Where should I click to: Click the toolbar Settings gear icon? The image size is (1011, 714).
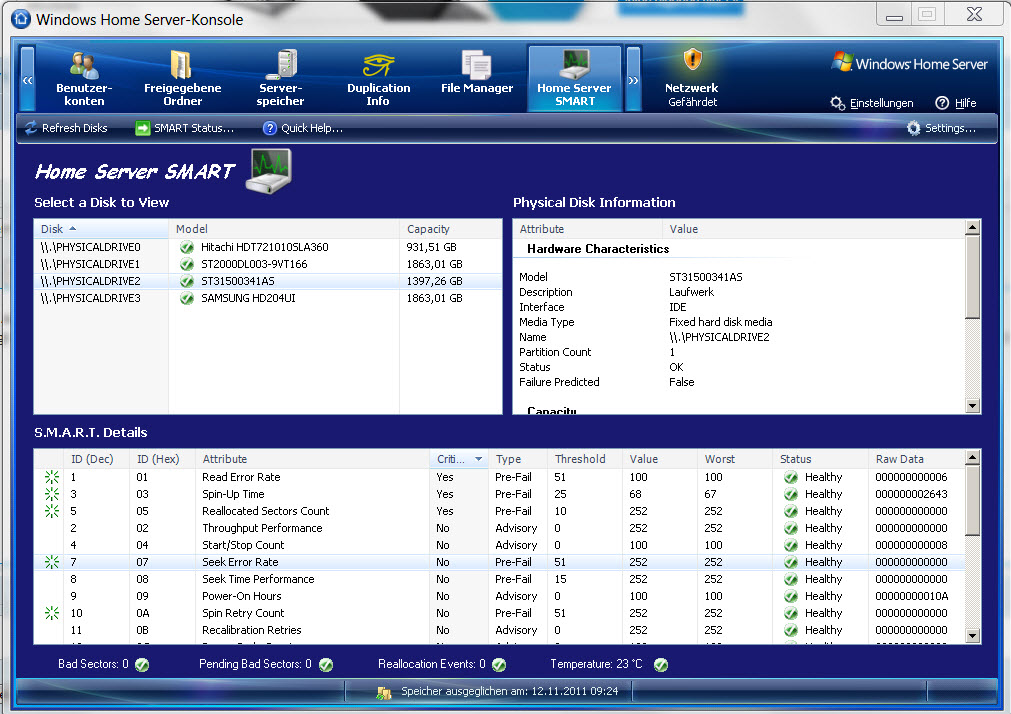[914, 128]
